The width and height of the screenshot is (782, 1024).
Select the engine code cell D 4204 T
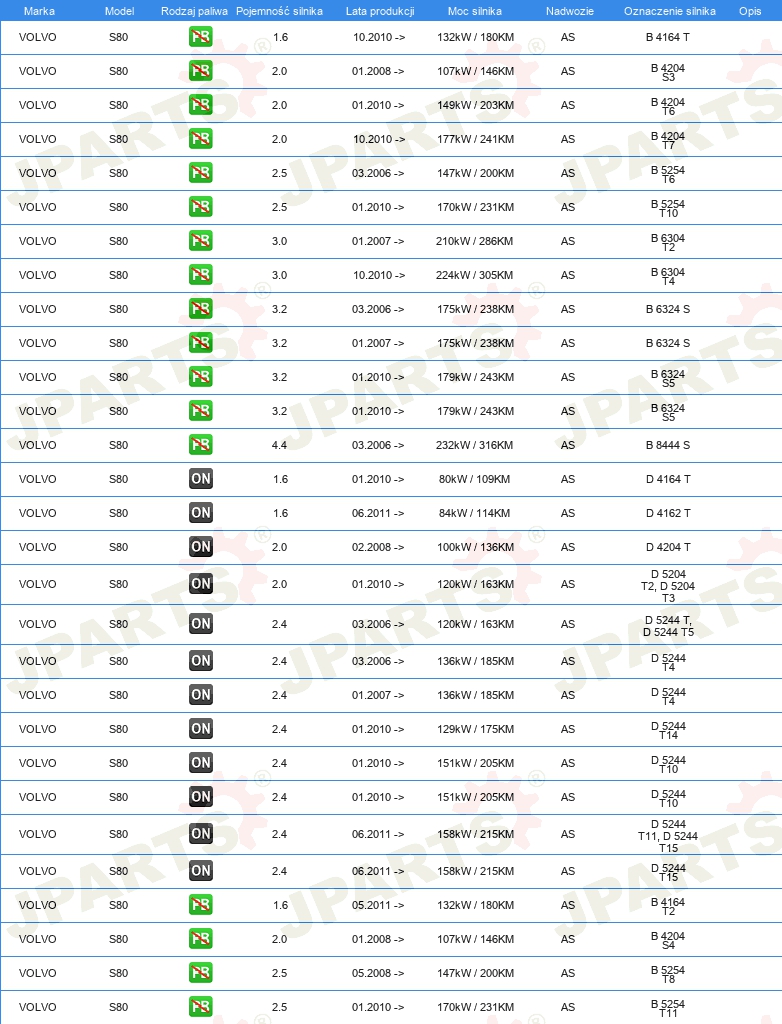point(668,547)
